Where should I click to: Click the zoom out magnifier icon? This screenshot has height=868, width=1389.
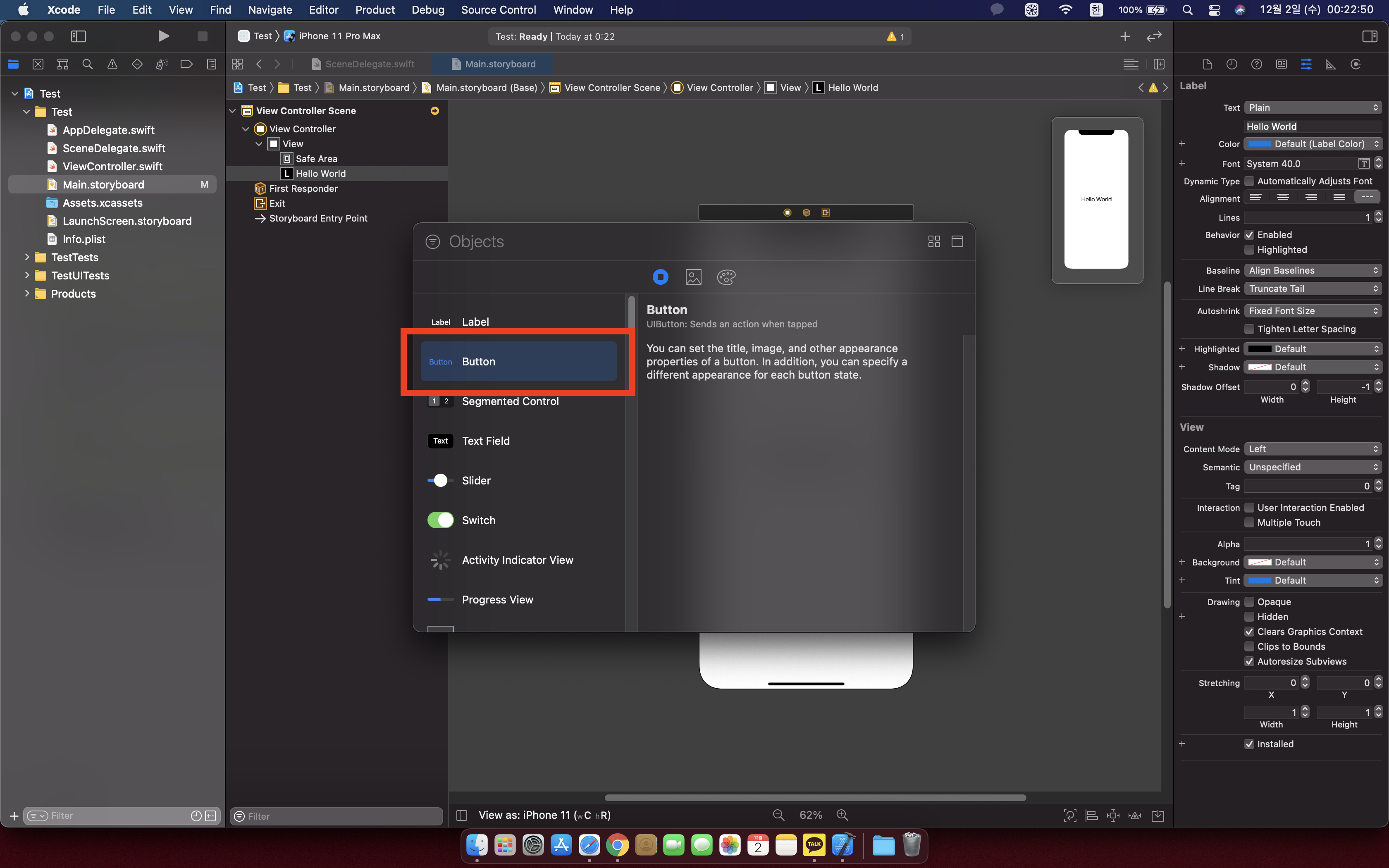coord(778,815)
